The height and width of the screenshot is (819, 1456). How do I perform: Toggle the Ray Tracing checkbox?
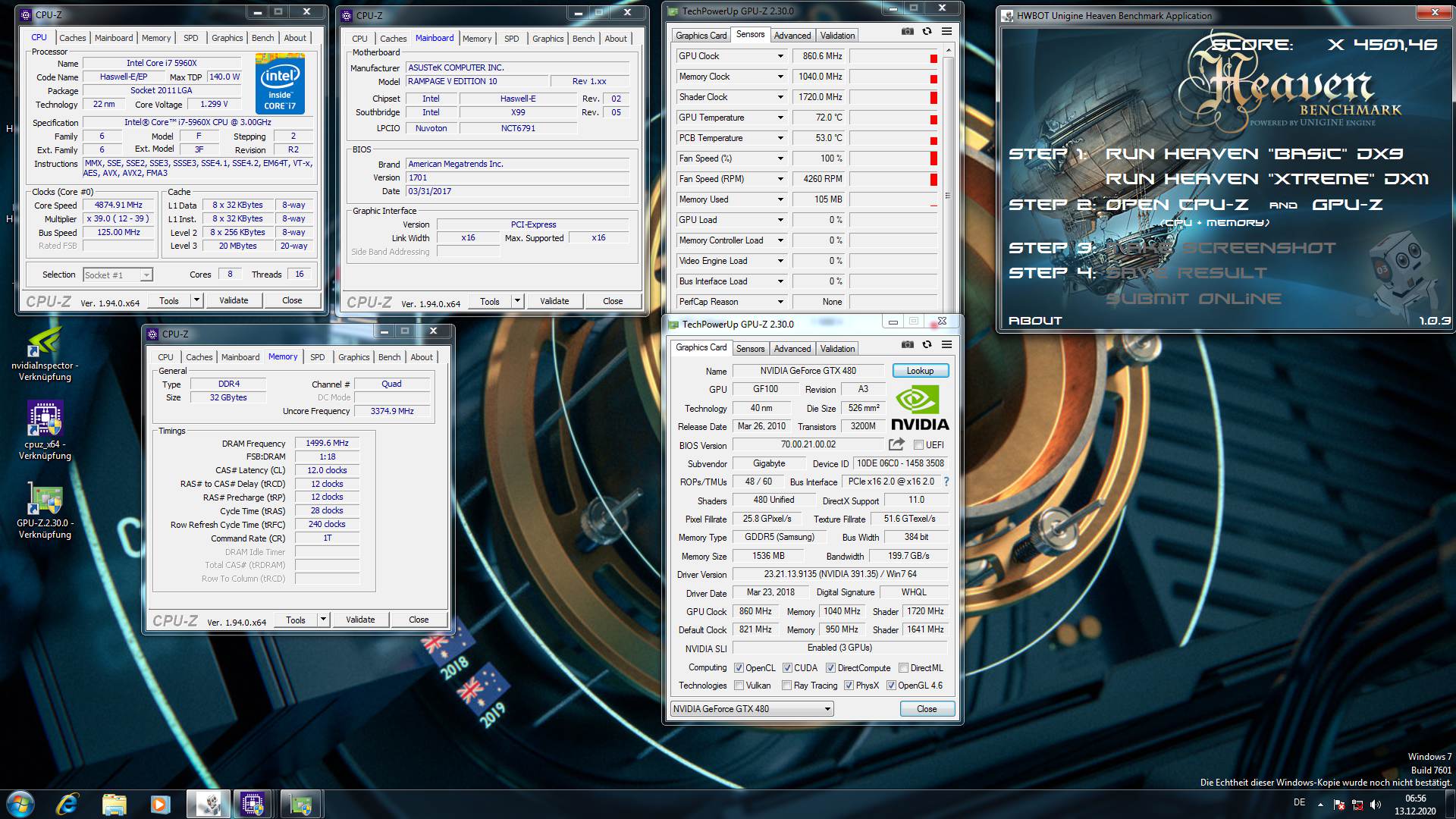point(786,686)
